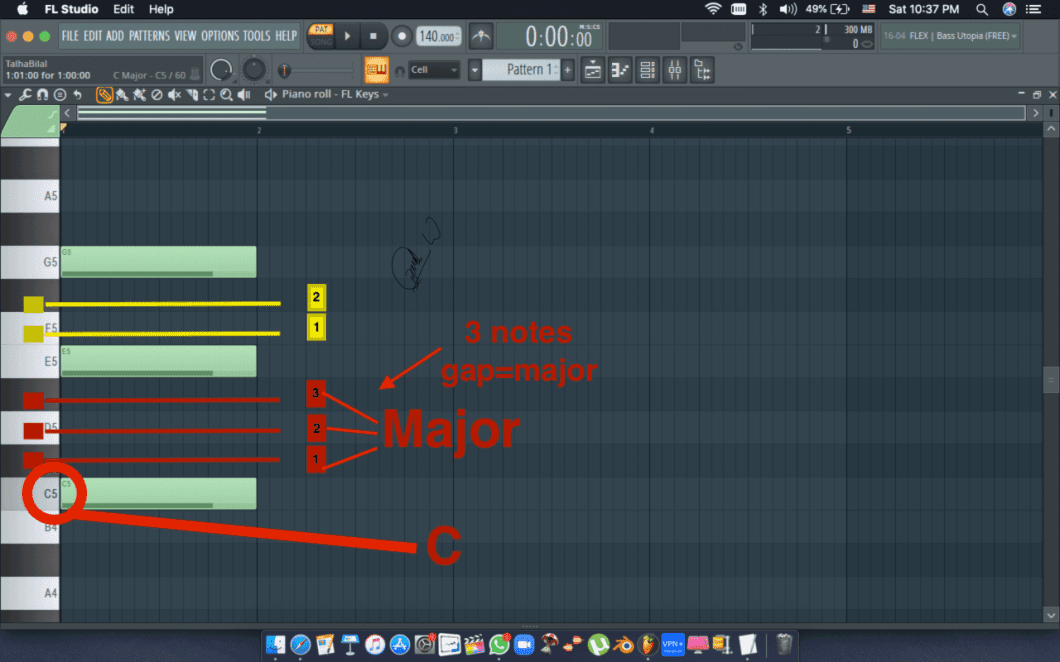Expand the Piano roll - FL Keys menu
The image size is (1060, 662).
click(383, 94)
